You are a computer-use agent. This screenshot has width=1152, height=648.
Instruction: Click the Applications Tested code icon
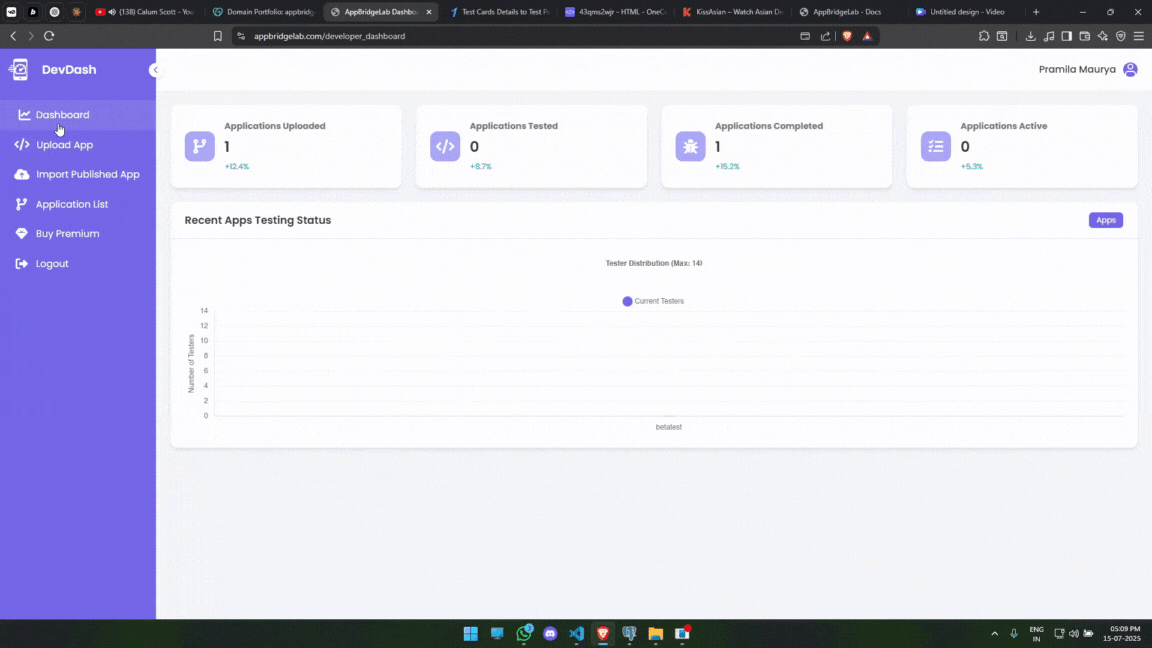point(445,146)
